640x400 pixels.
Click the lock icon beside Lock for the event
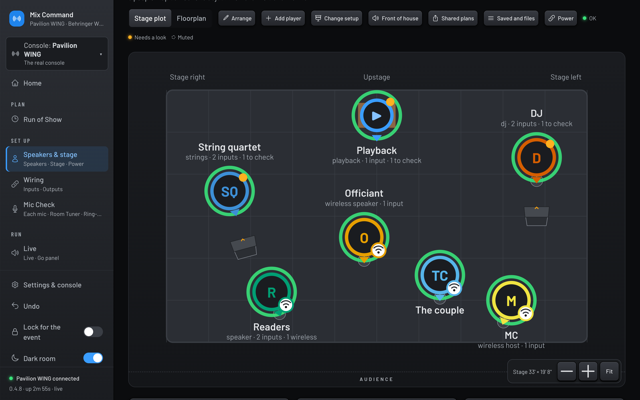pyautogui.click(x=15, y=332)
